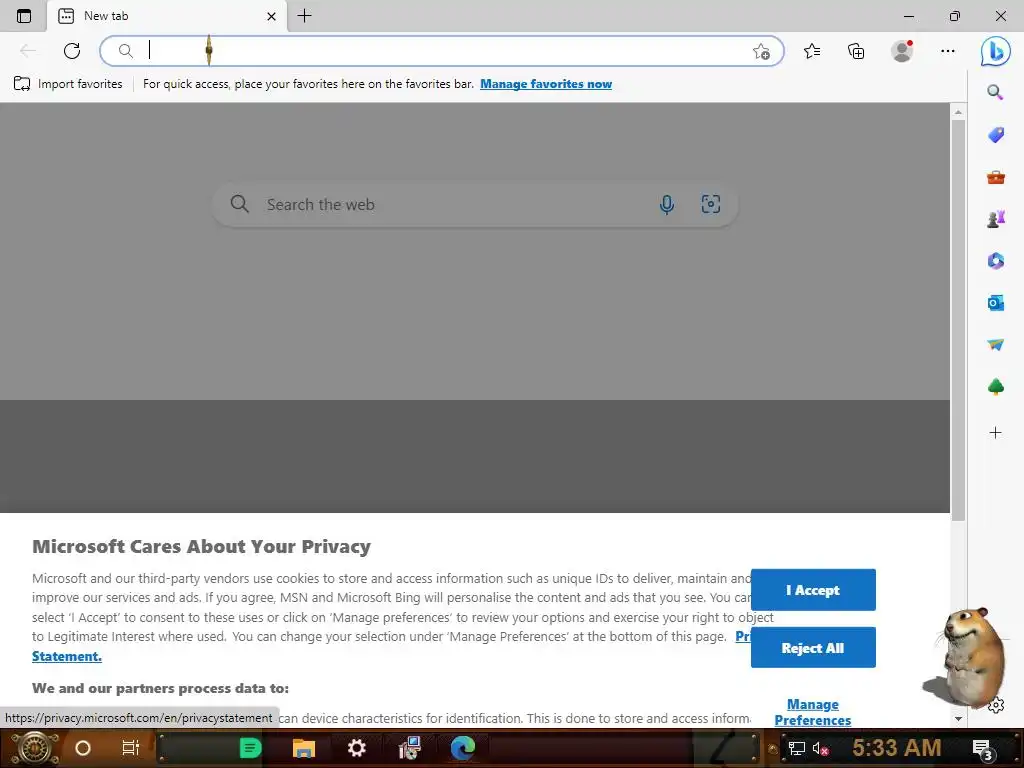This screenshot has width=1024, height=768.
Task: Open Settings gear on taskbar
Action: (357, 748)
